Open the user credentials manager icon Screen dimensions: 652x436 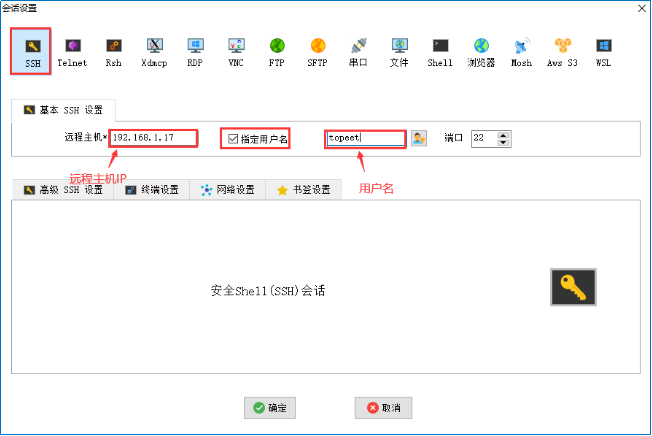(x=419, y=138)
